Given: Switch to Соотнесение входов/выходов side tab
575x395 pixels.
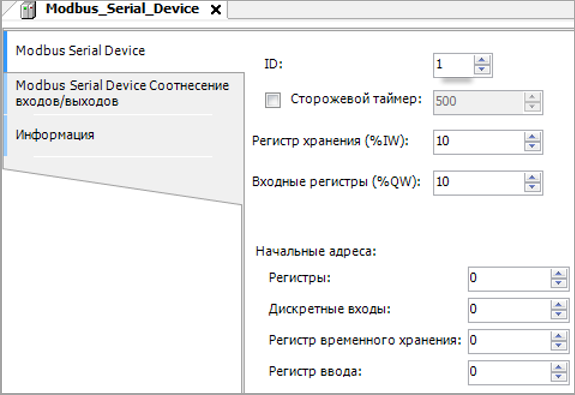Looking at the screenshot, I should point(122,93).
